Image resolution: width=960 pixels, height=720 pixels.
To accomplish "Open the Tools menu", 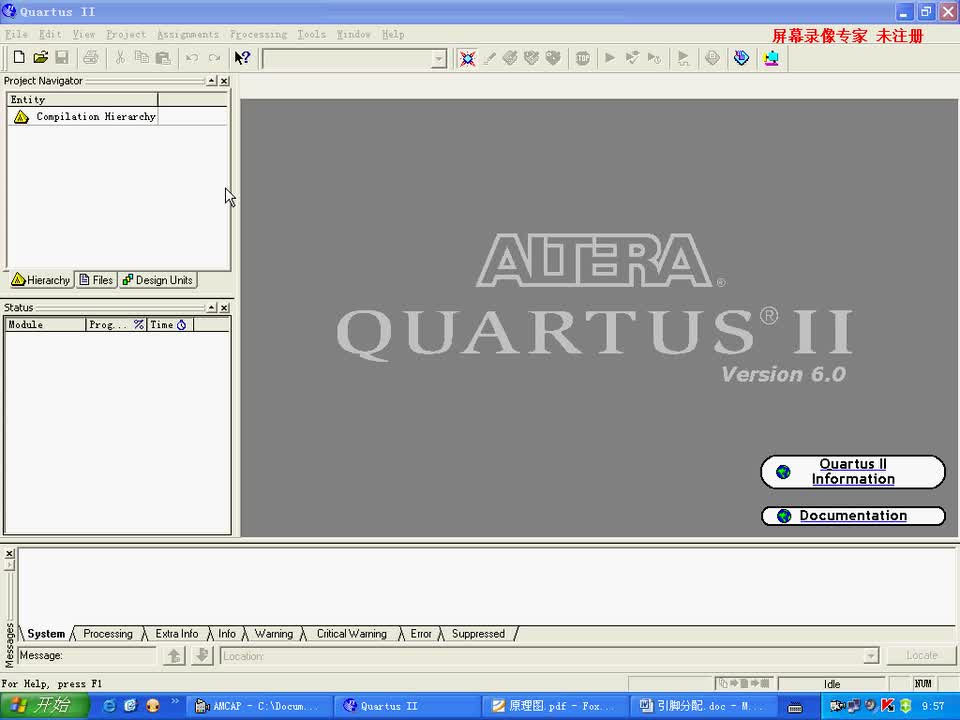I will pos(312,34).
